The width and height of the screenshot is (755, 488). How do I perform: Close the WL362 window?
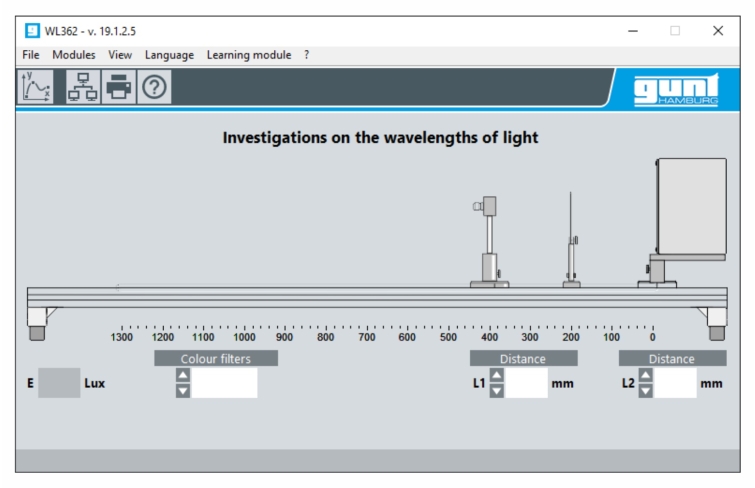(718, 31)
